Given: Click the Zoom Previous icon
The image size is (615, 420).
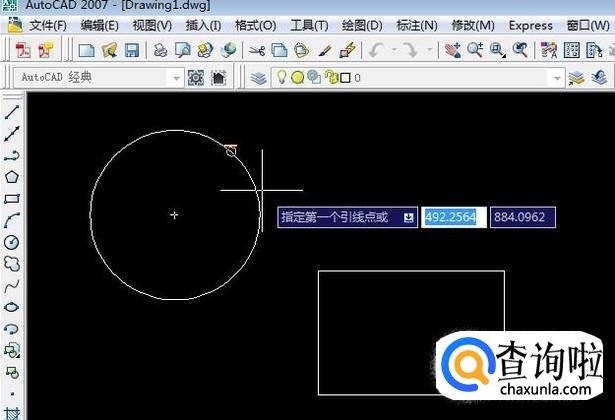Looking at the screenshot, I should click(x=520, y=50).
